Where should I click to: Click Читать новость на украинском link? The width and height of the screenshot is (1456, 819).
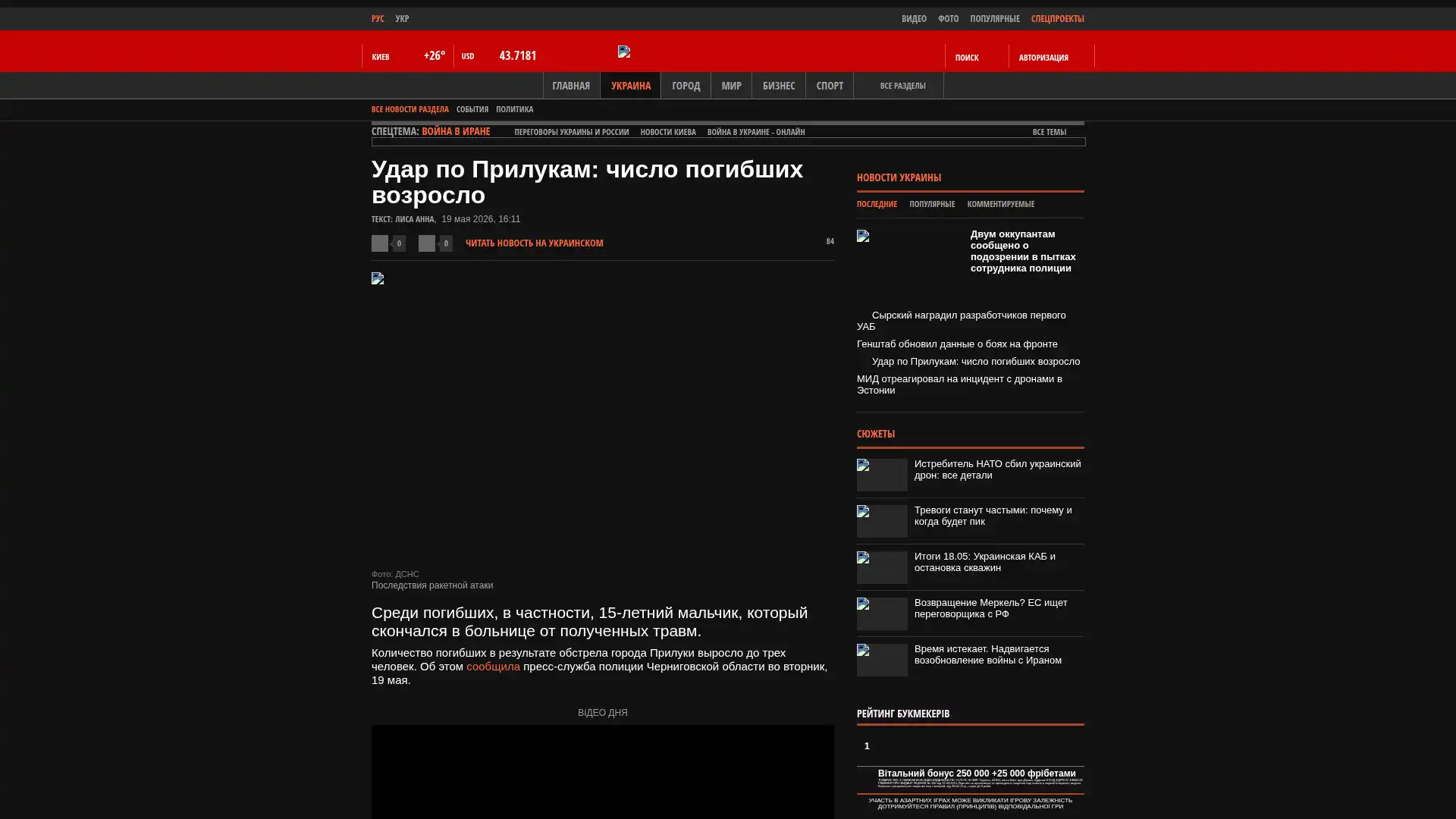point(535,243)
